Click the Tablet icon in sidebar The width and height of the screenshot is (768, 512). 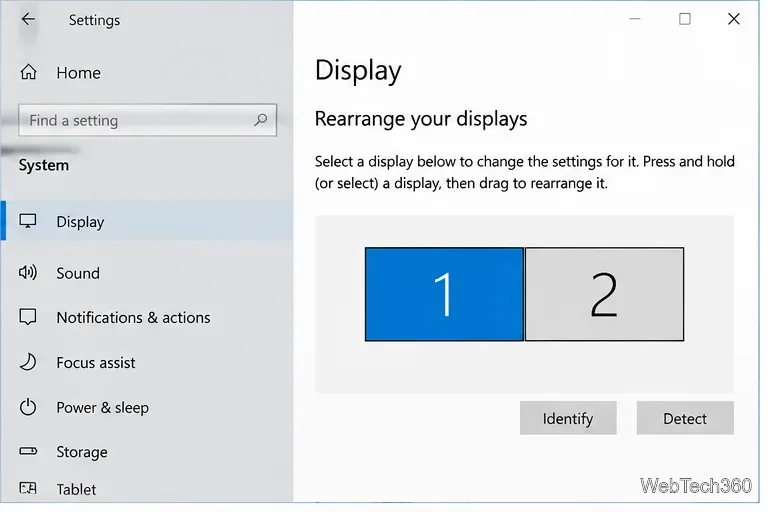click(28, 488)
